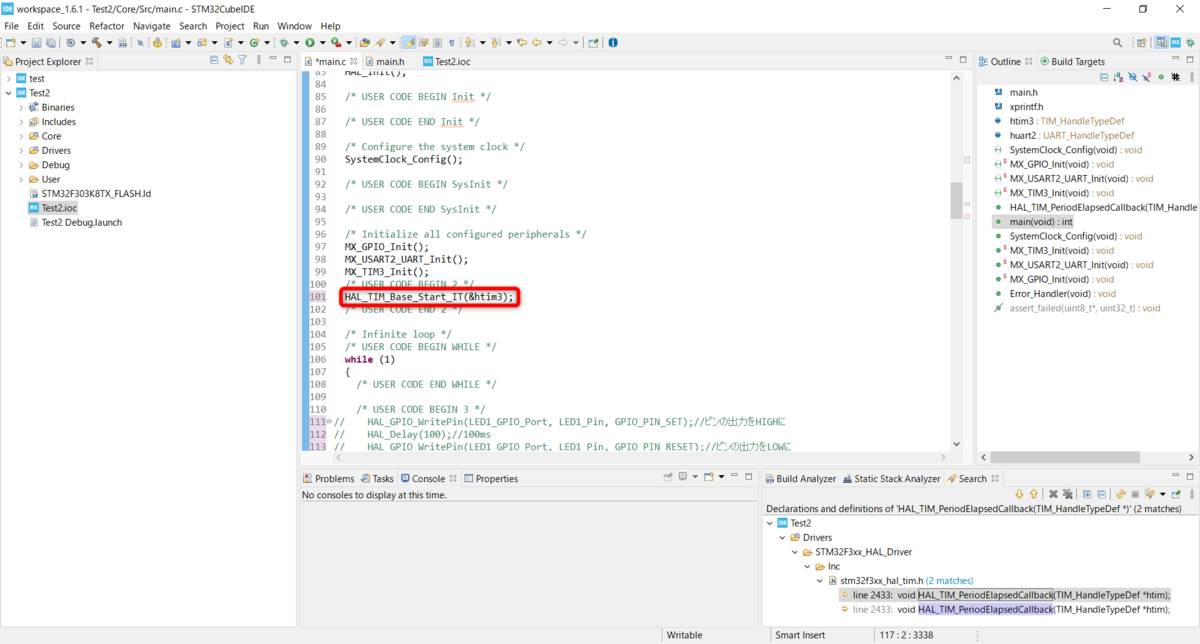Show previous match arrow in Search panel

pyautogui.click(x=1033, y=494)
